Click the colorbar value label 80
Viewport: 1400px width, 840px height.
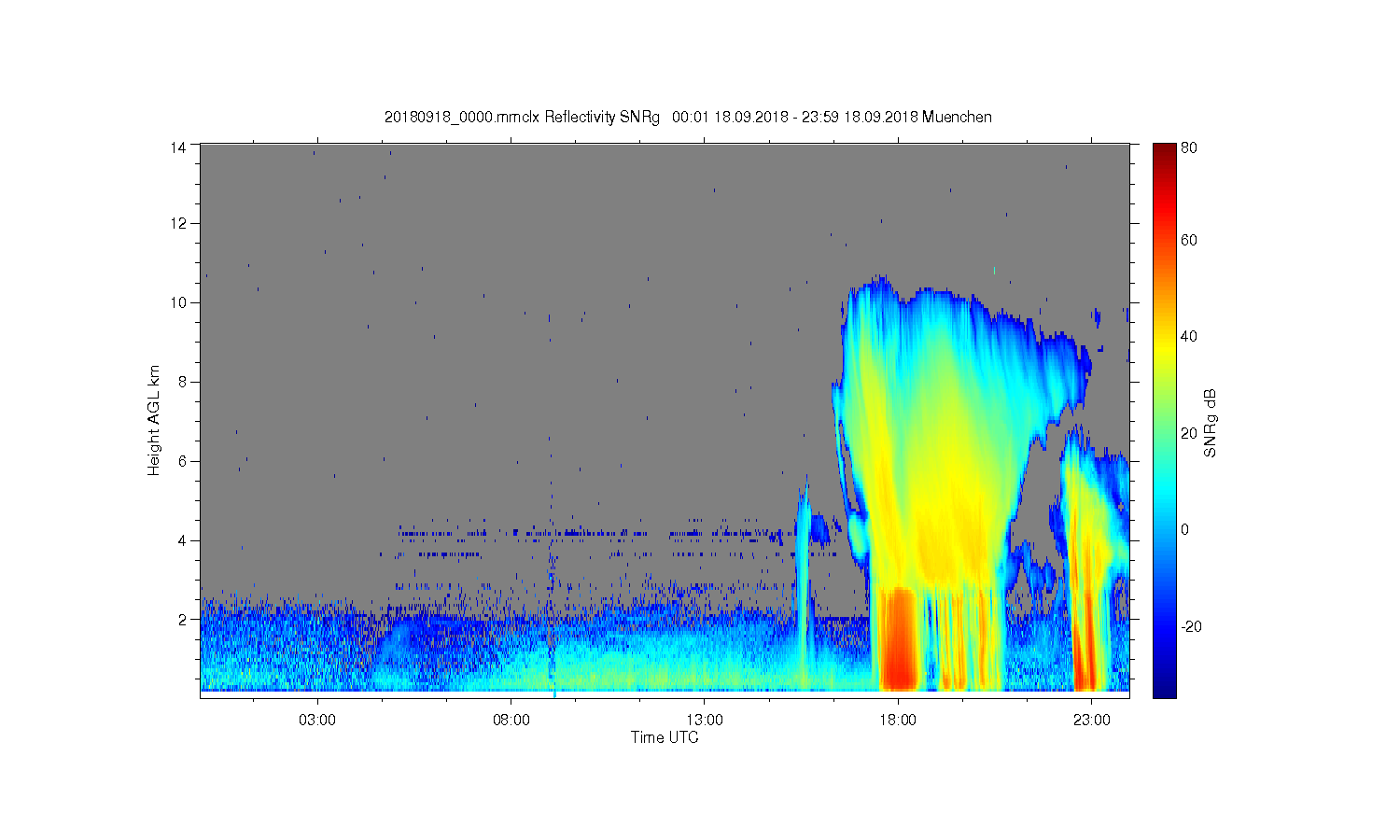pos(1189,147)
